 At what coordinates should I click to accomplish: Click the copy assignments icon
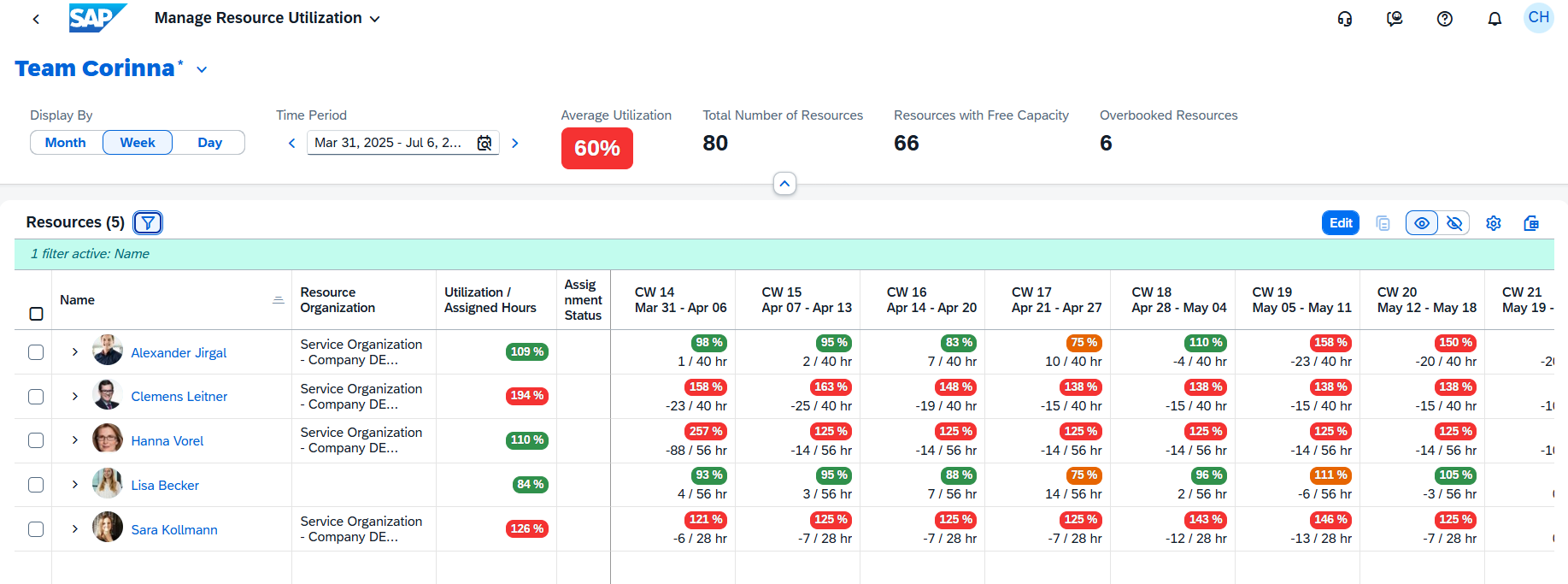pos(1383,223)
